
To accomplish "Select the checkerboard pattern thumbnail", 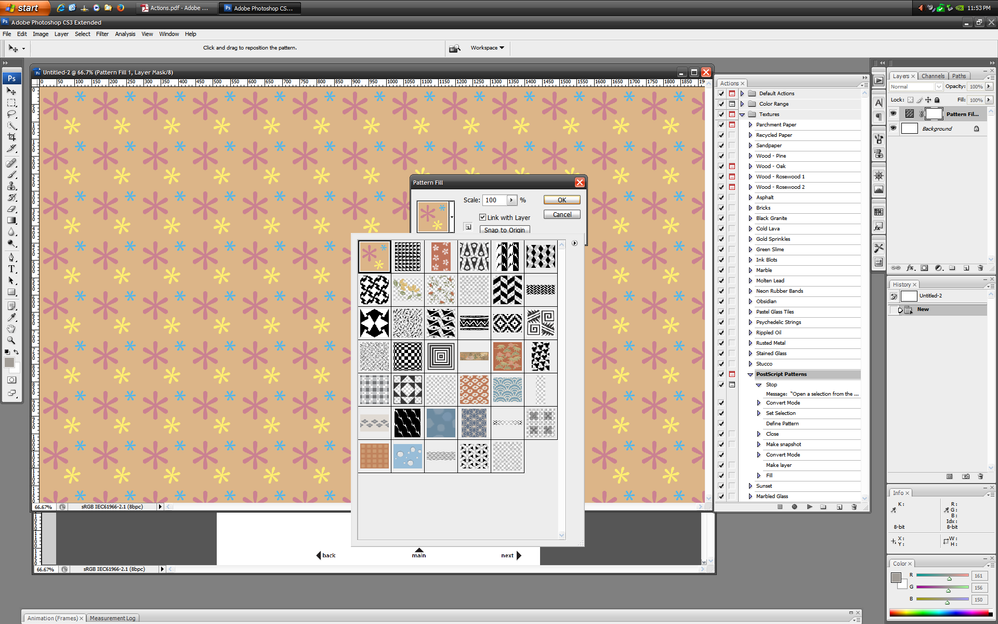I will click(407, 355).
